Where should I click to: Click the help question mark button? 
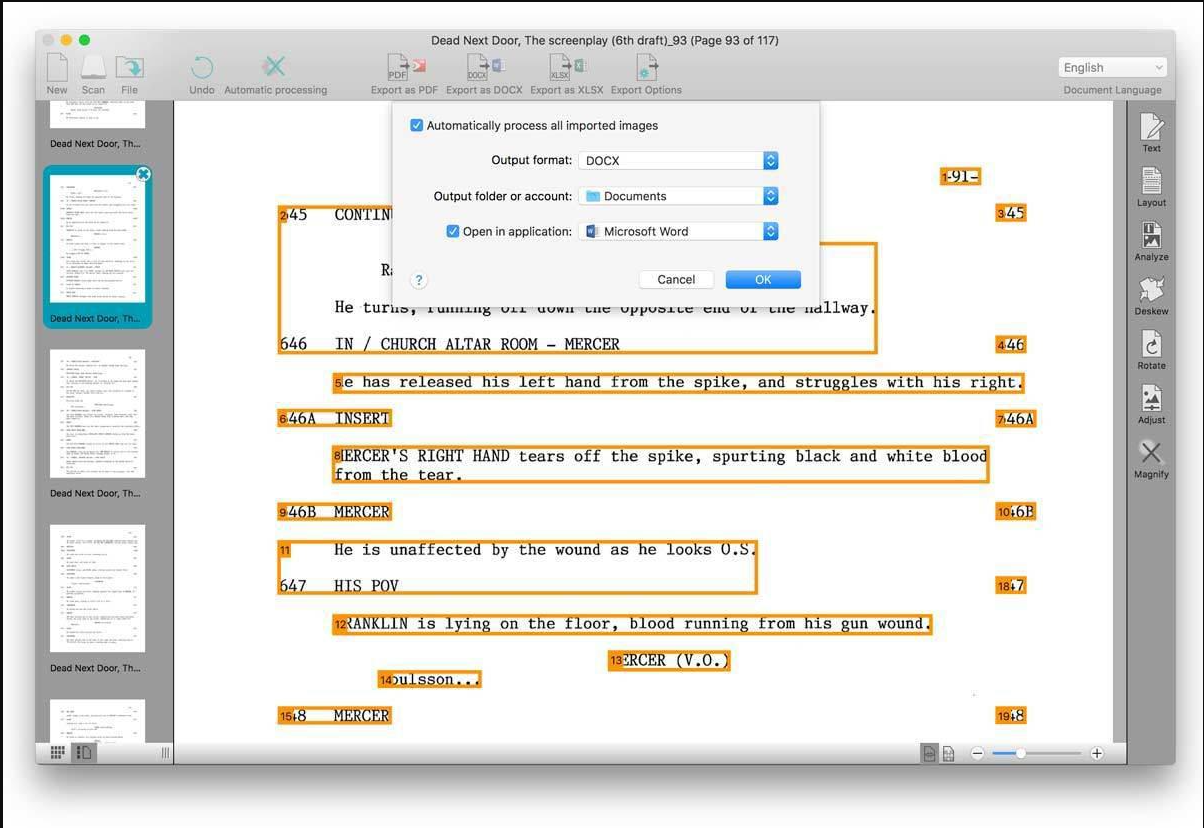(x=419, y=281)
